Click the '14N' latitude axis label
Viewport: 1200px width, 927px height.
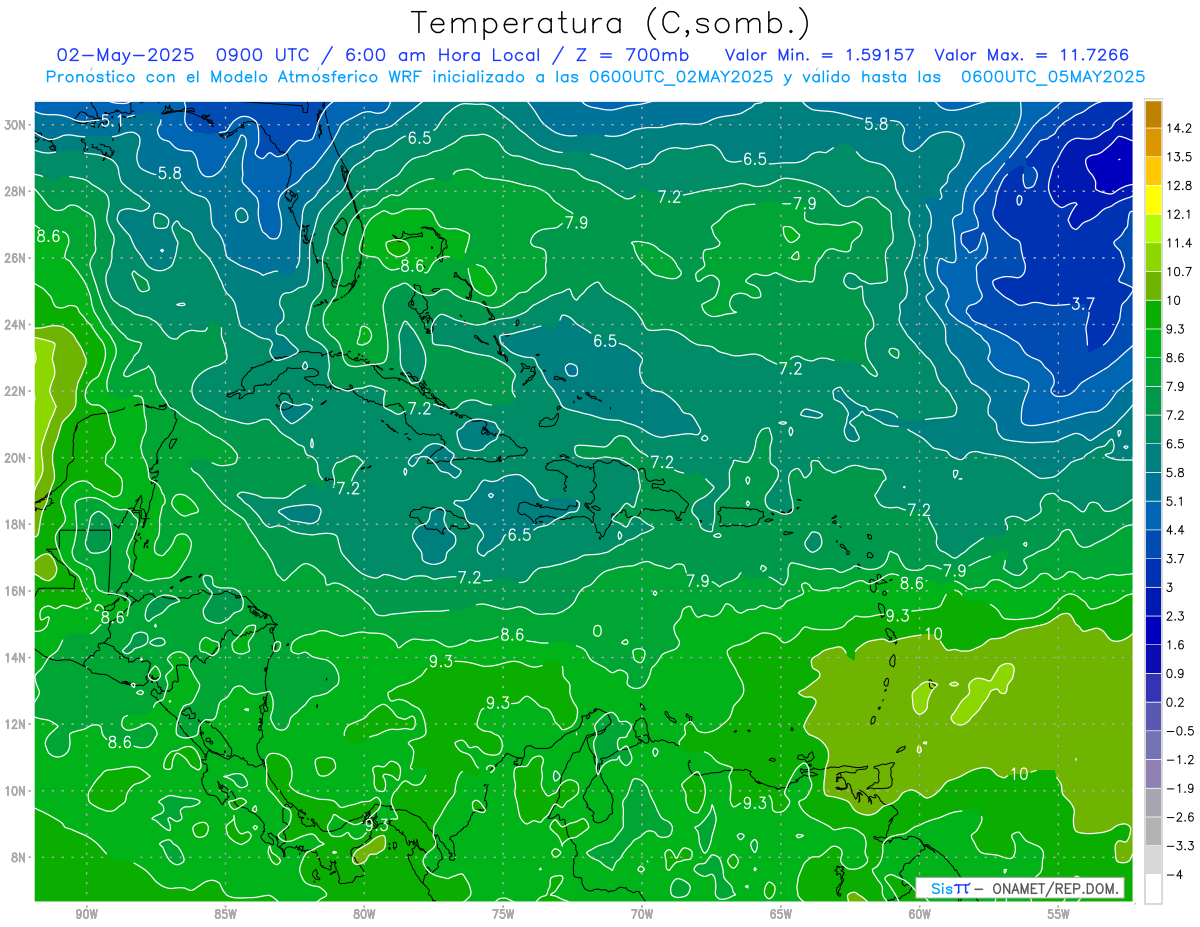tap(15, 658)
